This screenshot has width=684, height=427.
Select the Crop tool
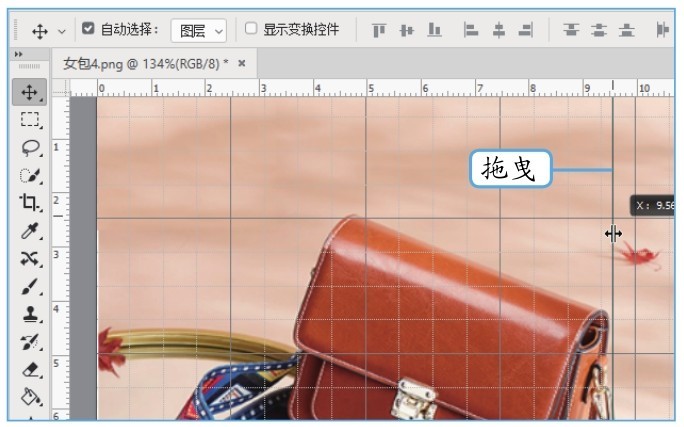[x=29, y=203]
